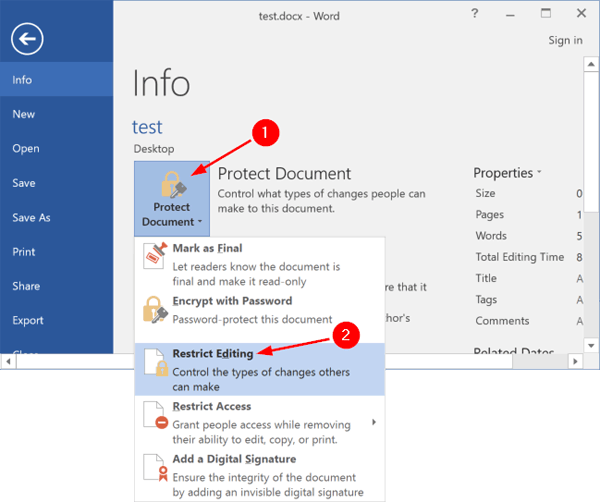Click the Restrict Access page icon

(153, 417)
